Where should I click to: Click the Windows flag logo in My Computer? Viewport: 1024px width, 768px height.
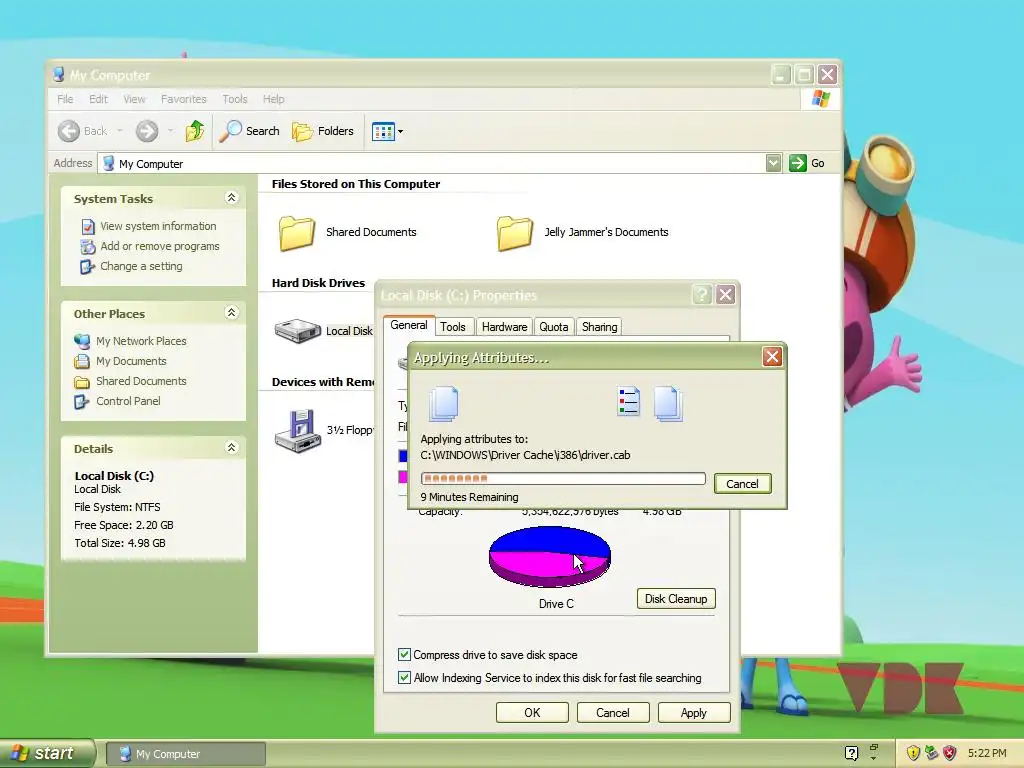[x=821, y=99]
